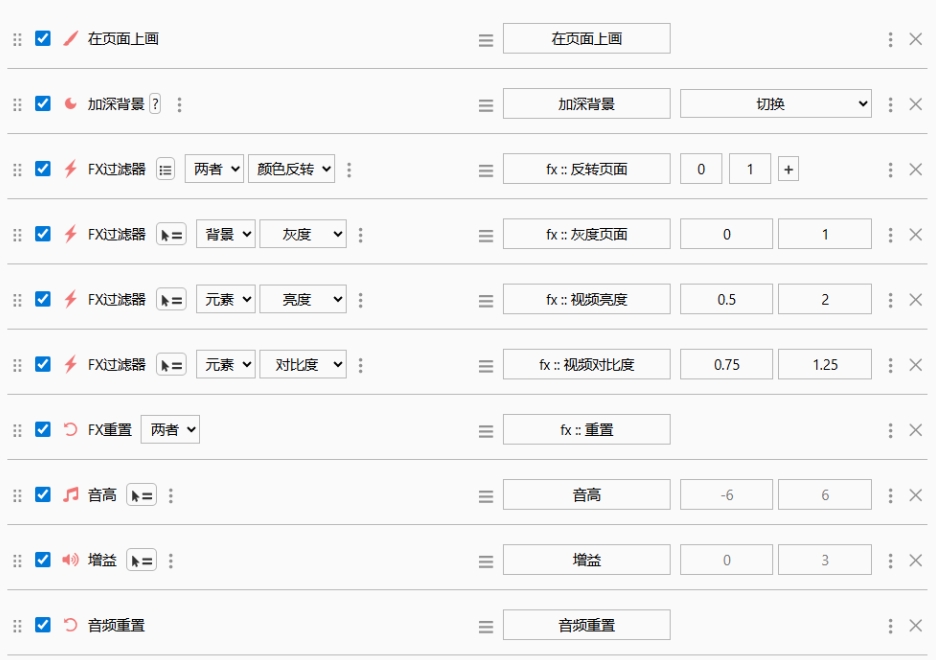
Task: Open the far-right options menu for 增益 row
Action: pos(890,560)
